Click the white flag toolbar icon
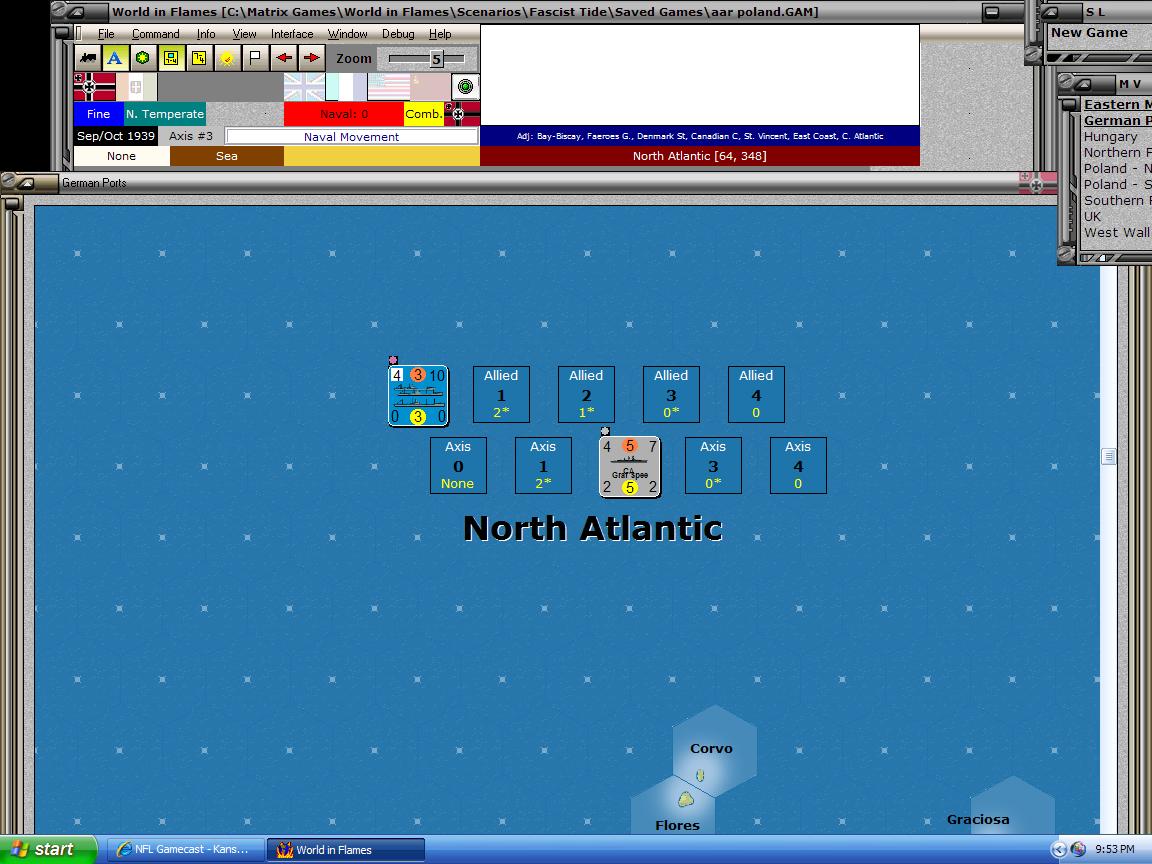Screen dimensions: 1152x864 (255, 58)
